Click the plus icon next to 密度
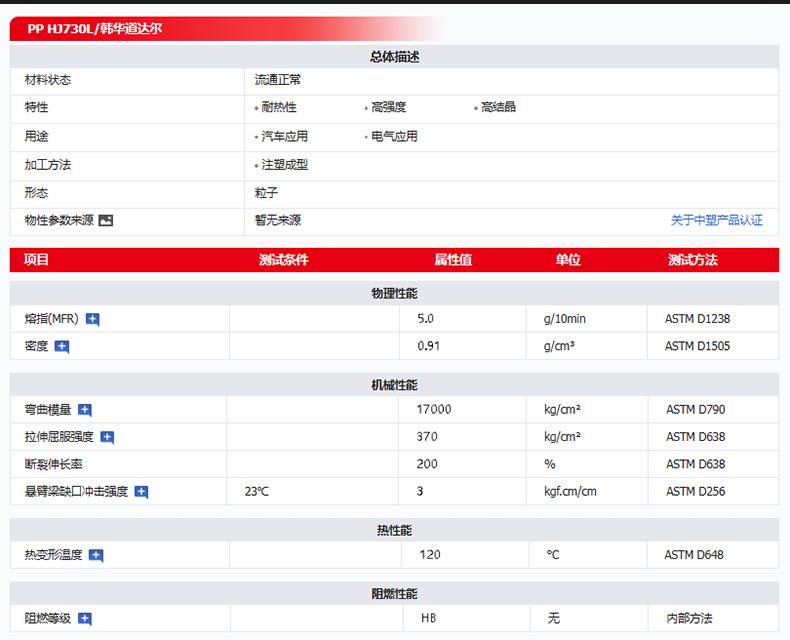 [x=62, y=347]
